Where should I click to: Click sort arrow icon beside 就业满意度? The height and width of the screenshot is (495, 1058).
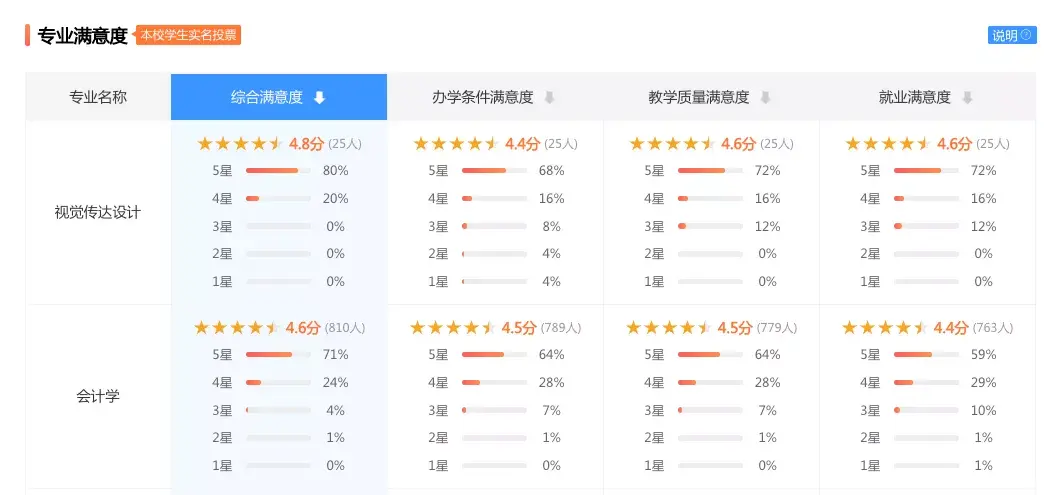pyautogui.click(x=967, y=98)
